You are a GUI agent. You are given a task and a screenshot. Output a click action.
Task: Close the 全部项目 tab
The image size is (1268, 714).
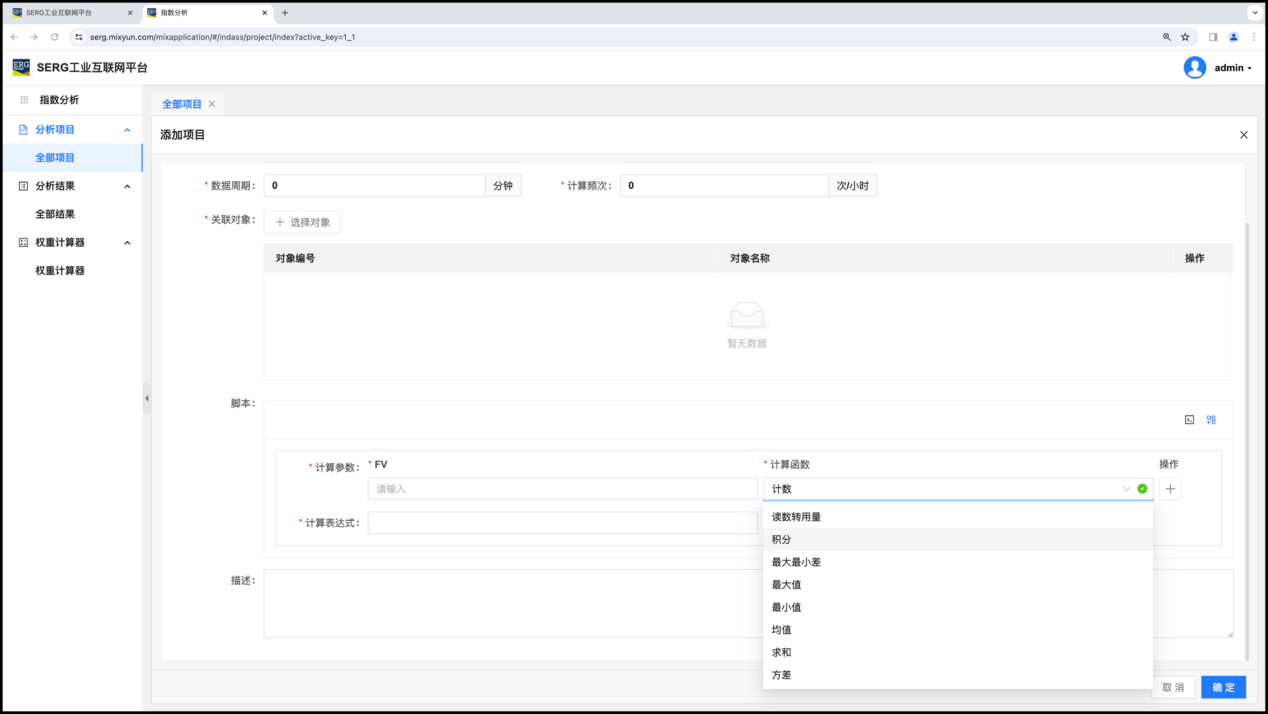(212, 104)
